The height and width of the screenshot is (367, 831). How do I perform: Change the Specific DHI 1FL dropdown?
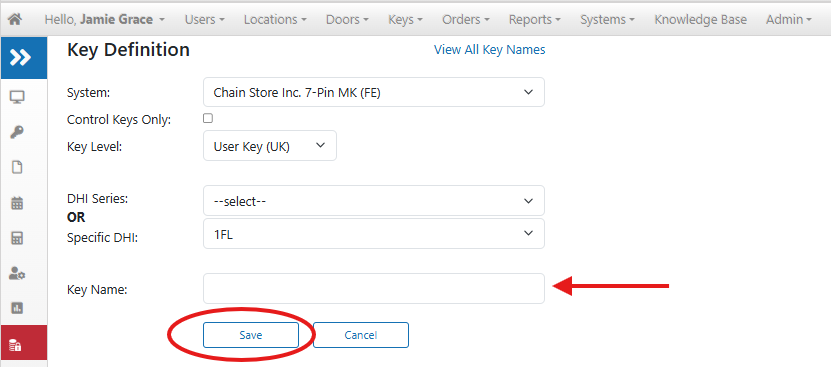point(374,234)
